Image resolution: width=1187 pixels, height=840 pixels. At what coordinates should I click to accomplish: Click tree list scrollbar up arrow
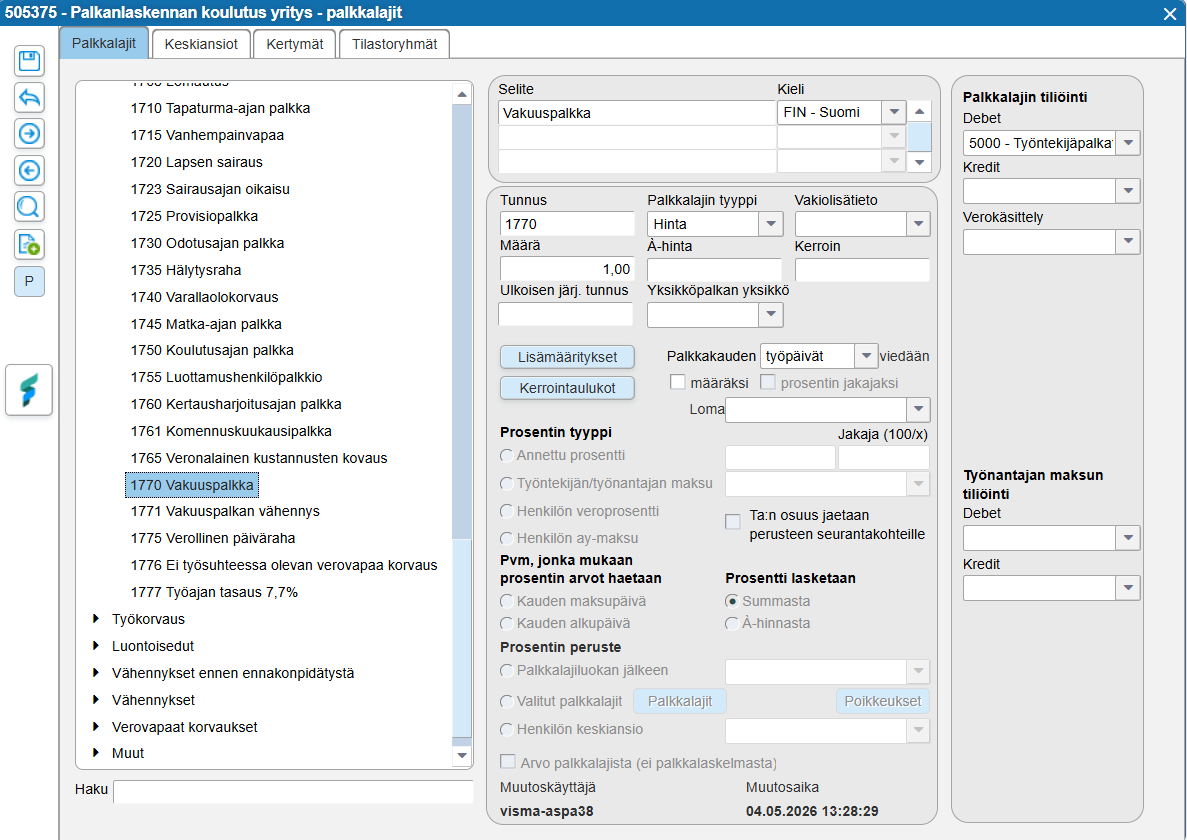(x=462, y=95)
